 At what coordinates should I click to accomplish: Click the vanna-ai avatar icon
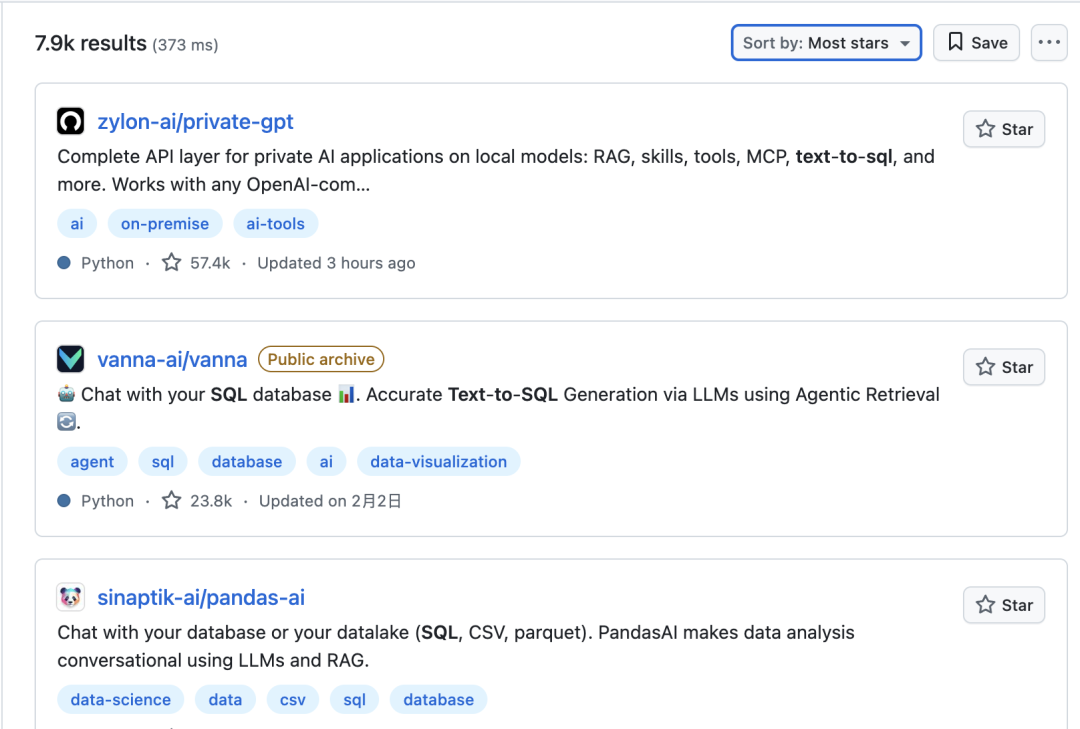(x=70, y=359)
